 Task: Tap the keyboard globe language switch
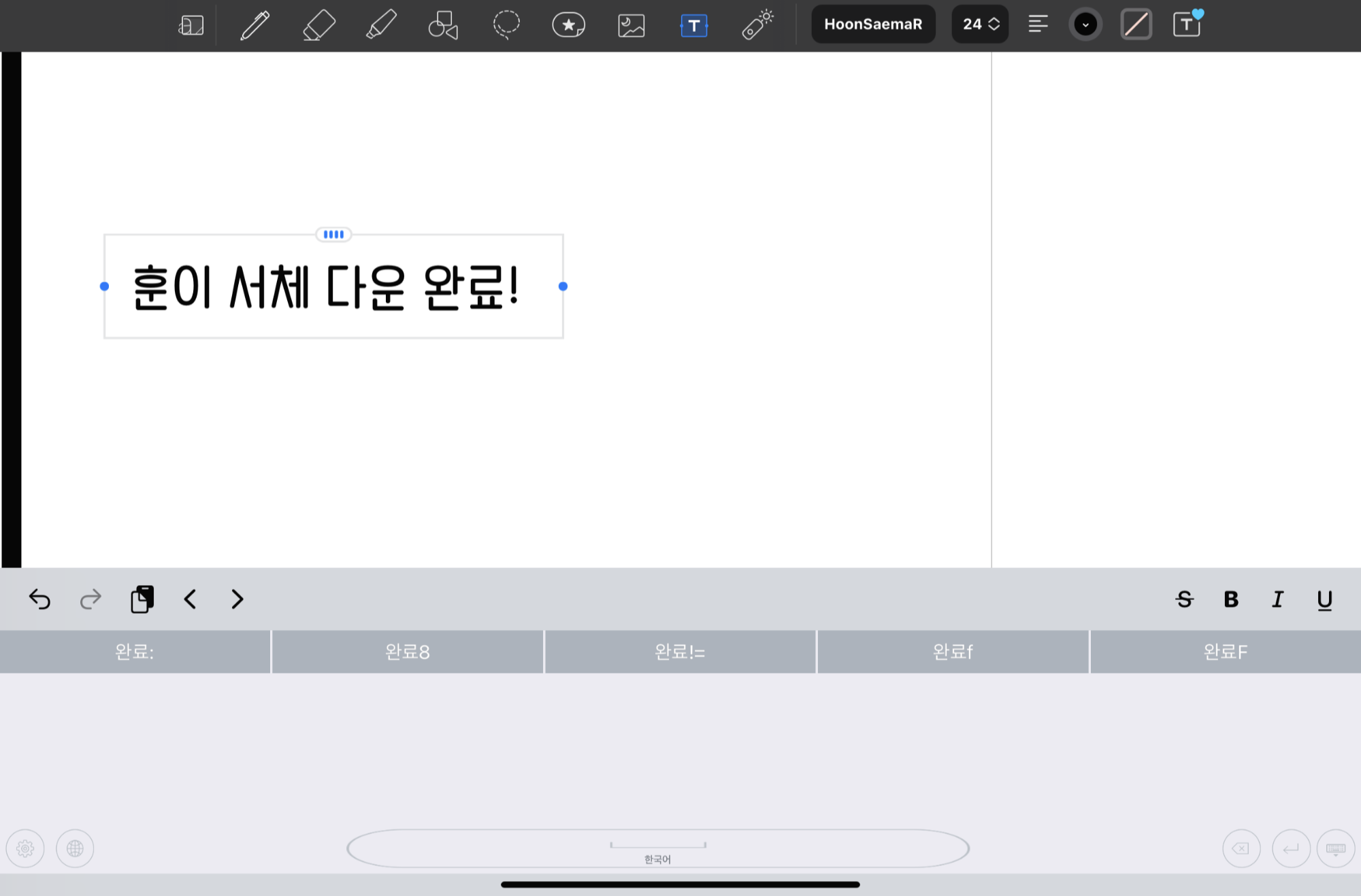(75, 848)
